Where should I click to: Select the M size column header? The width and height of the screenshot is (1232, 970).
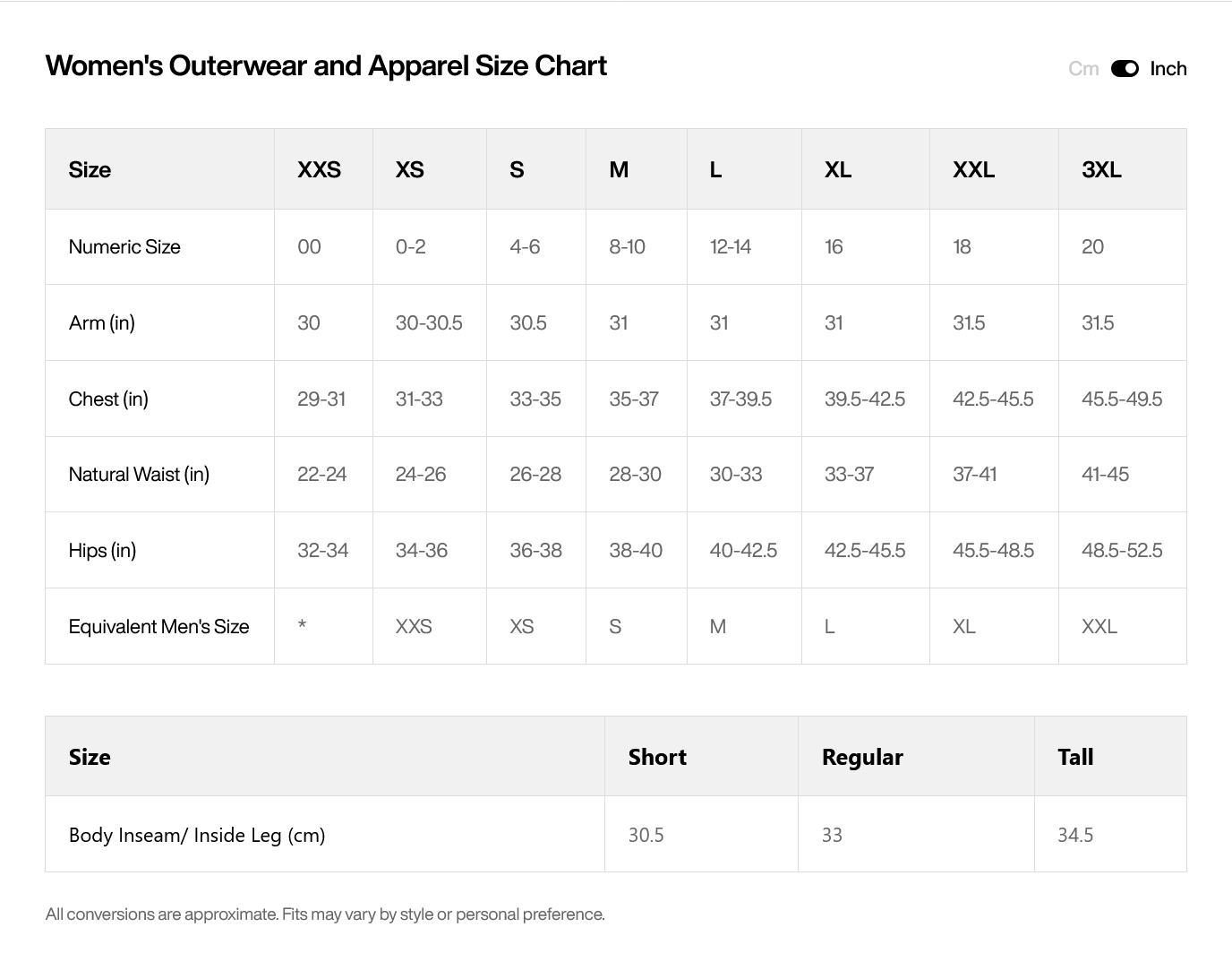[x=619, y=169]
